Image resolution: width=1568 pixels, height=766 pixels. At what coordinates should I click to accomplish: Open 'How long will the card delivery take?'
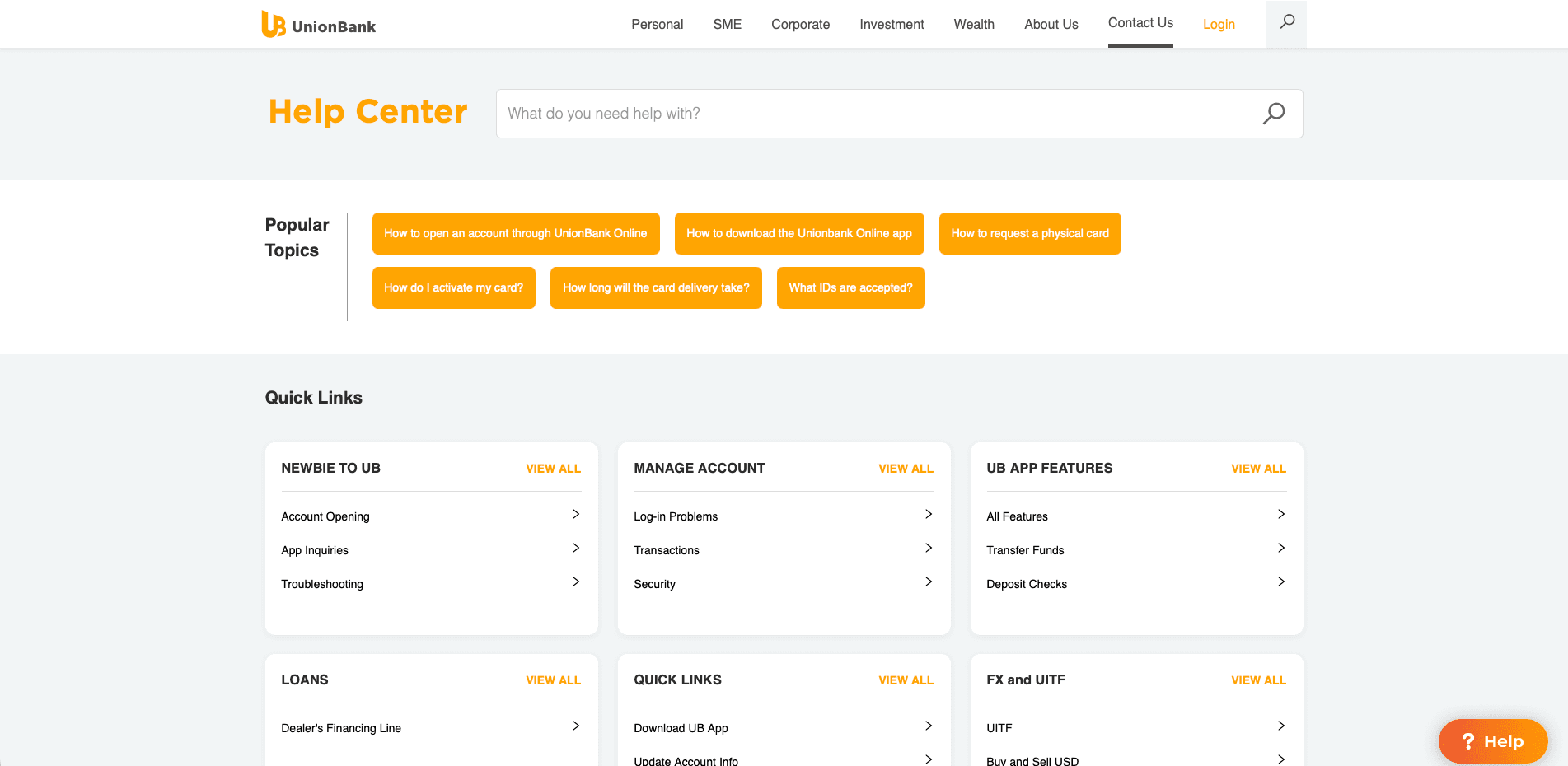click(x=656, y=288)
